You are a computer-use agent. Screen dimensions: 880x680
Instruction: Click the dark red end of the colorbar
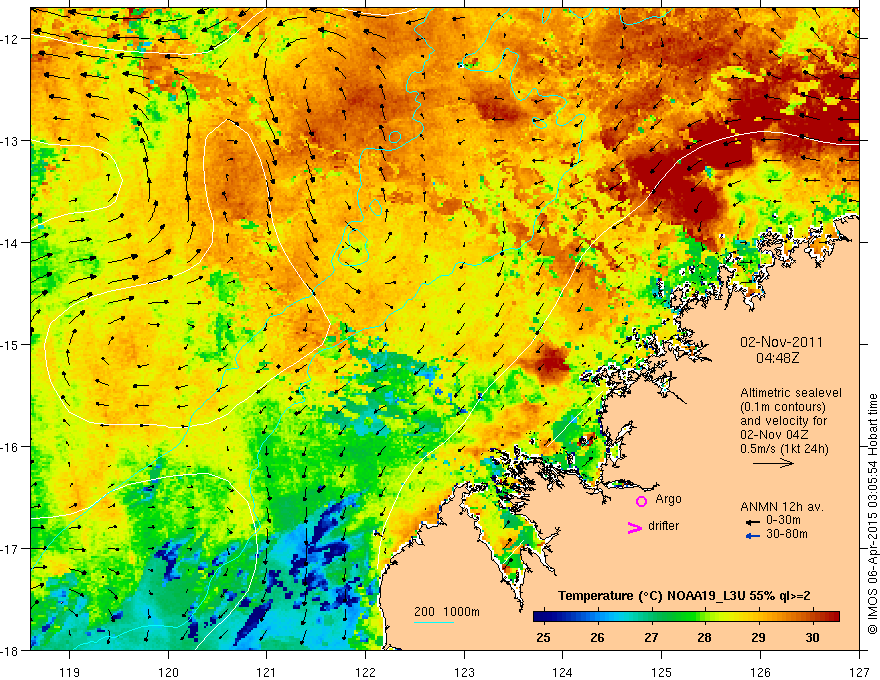point(833,617)
